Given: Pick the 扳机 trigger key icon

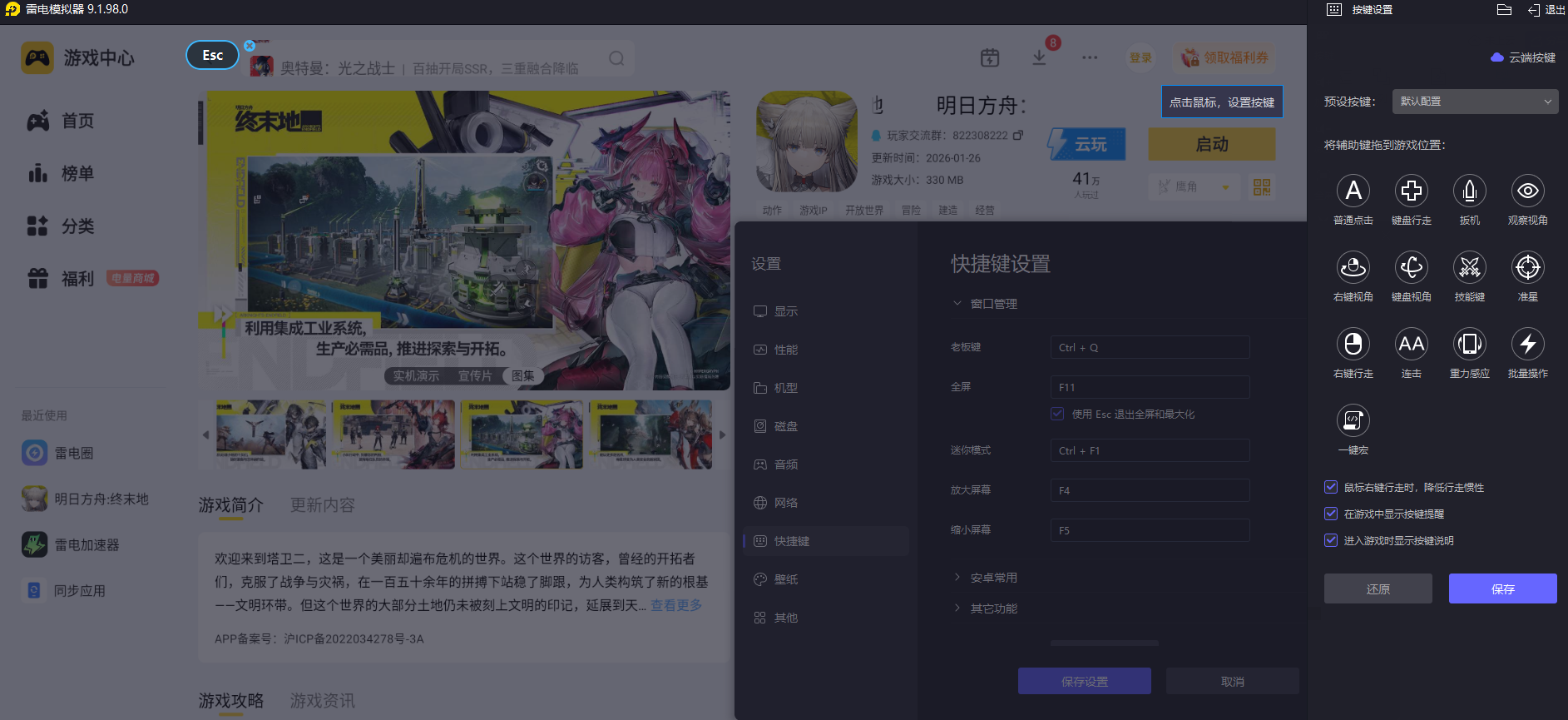Looking at the screenshot, I should click(1470, 191).
